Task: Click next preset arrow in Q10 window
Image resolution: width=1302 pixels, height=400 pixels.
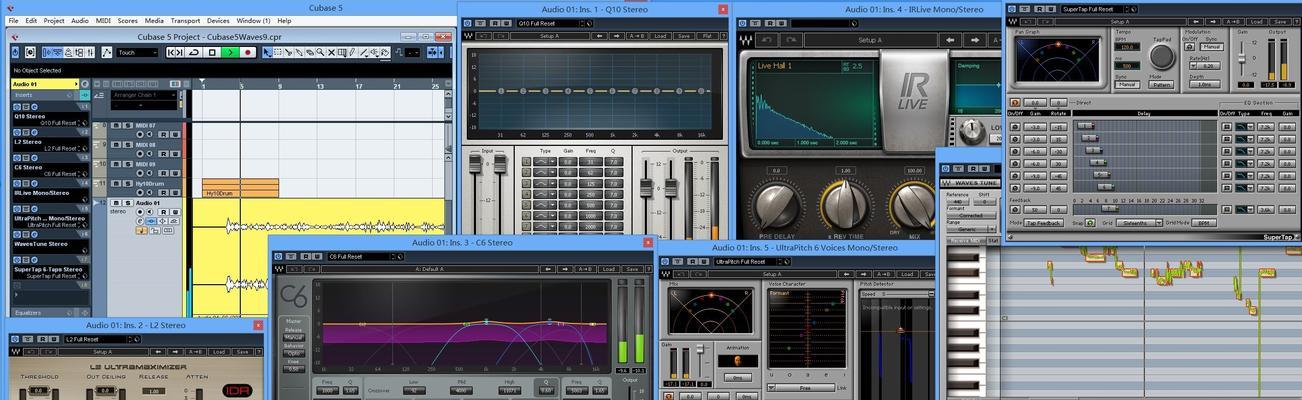Action: click(x=616, y=35)
